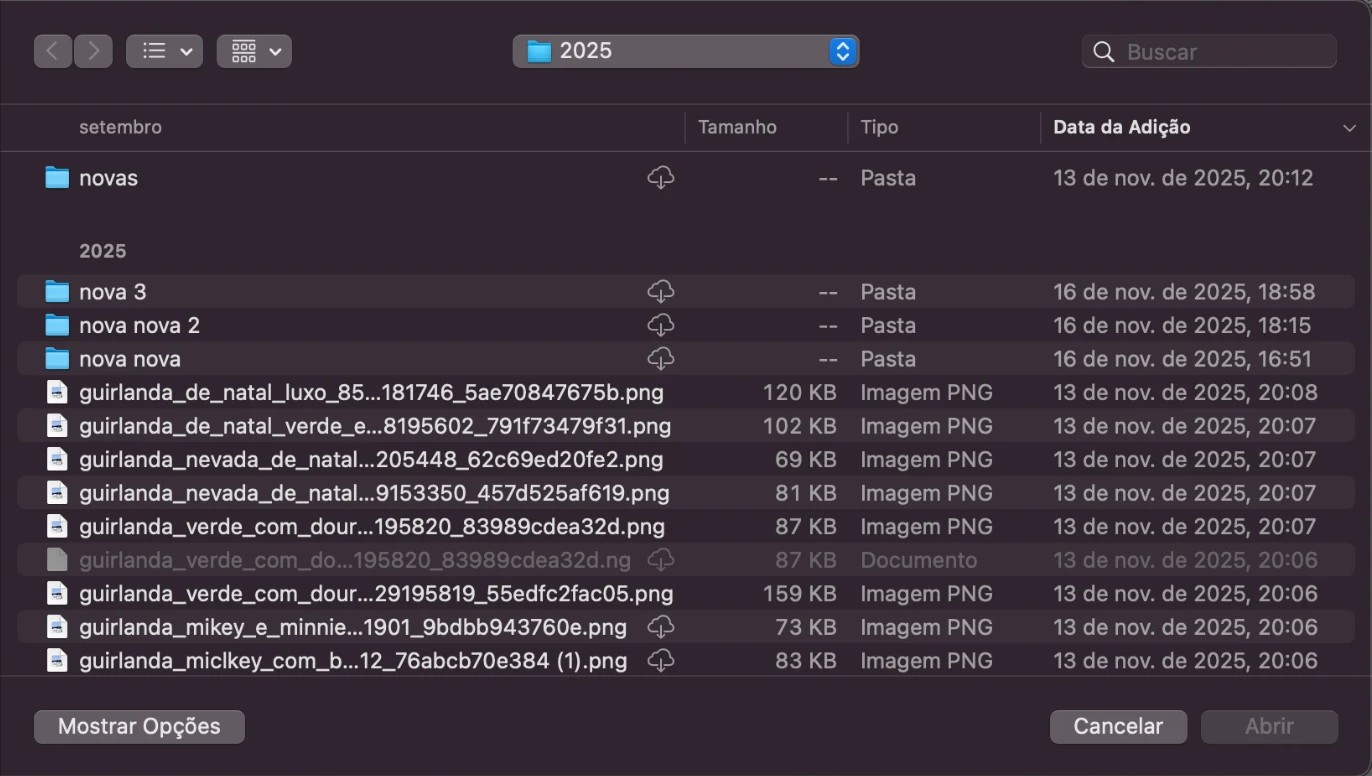Go forward with the right chevron button
This screenshot has width=1372, height=776.
93,51
